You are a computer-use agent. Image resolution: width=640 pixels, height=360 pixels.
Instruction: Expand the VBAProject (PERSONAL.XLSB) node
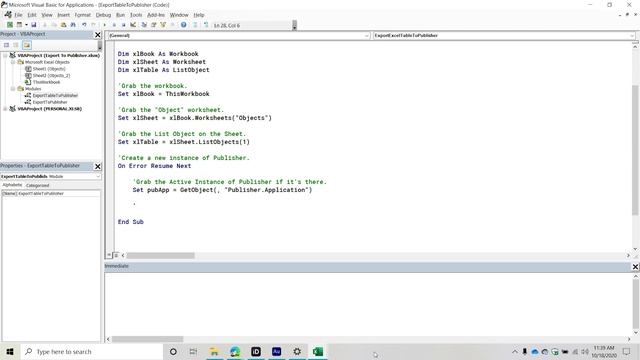(5, 109)
